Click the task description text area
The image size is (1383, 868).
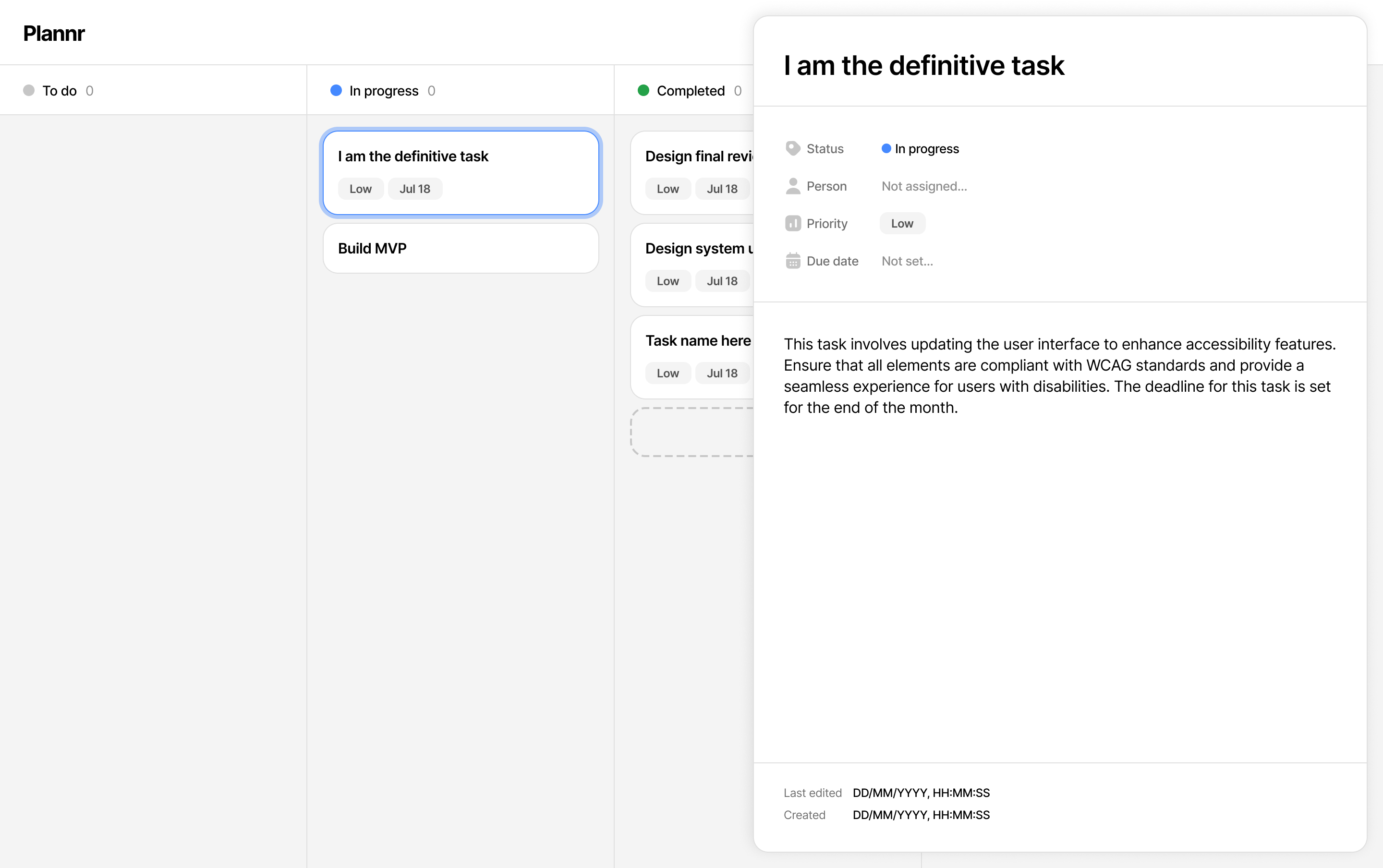pyautogui.click(x=1059, y=375)
